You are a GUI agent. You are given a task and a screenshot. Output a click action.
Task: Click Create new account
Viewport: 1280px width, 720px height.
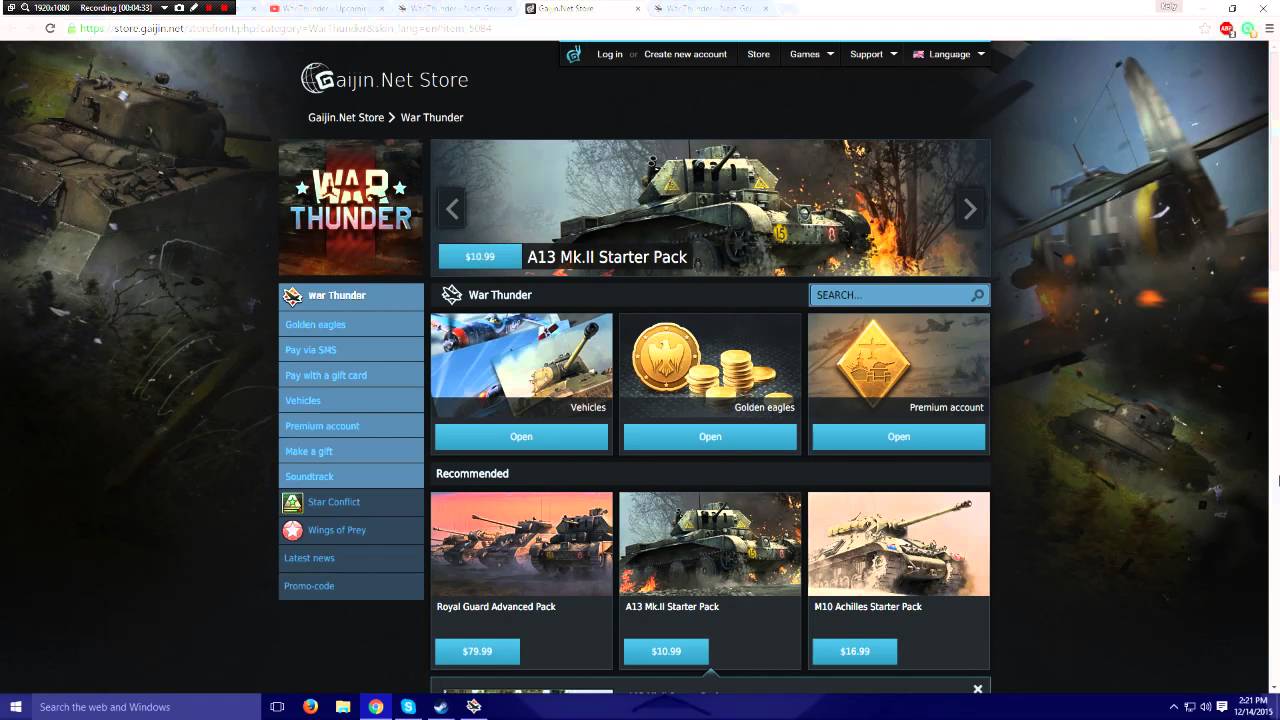coord(685,54)
